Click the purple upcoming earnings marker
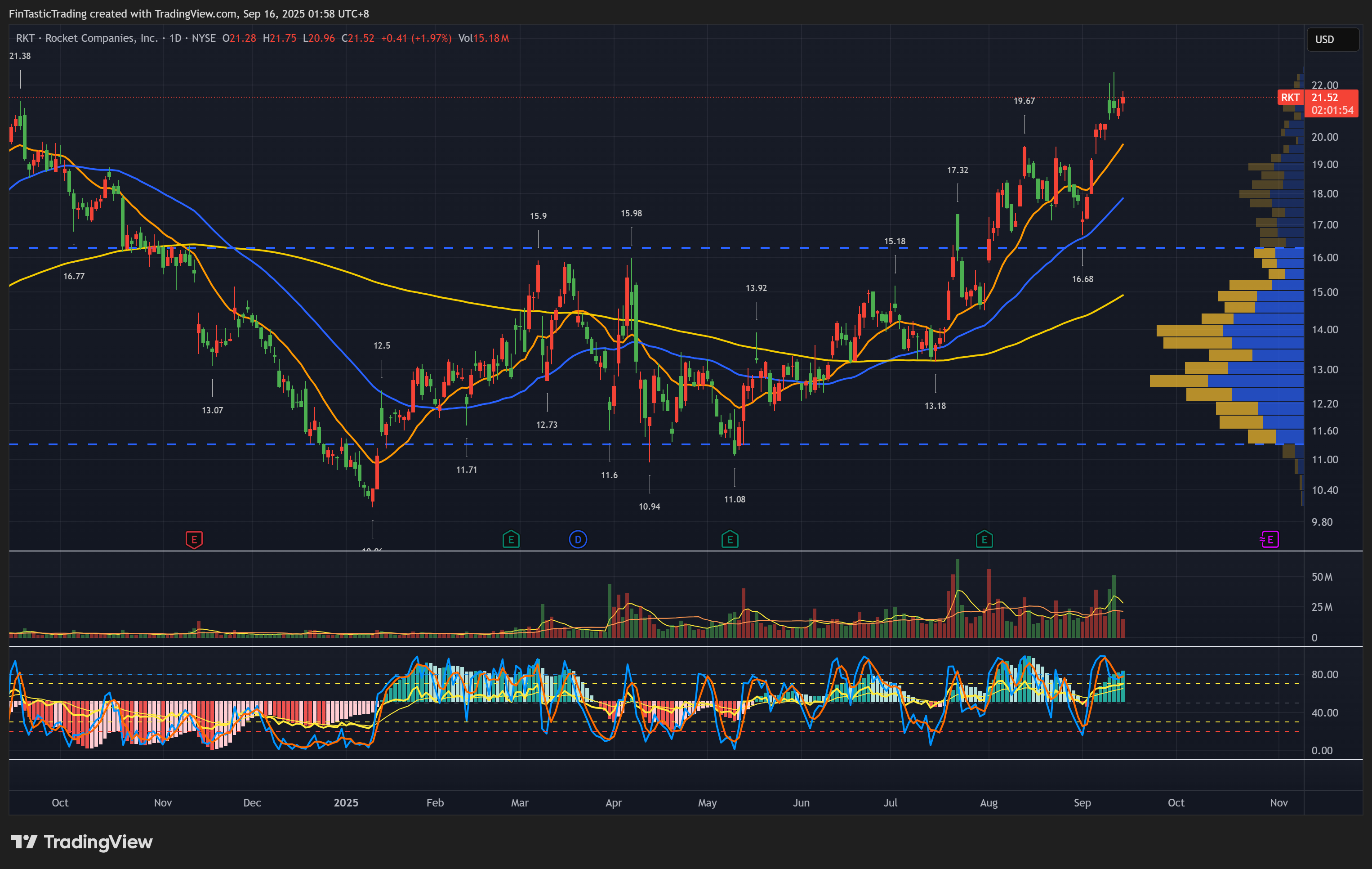Image resolution: width=1372 pixels, height=869 pixels. coord(1270,539)
